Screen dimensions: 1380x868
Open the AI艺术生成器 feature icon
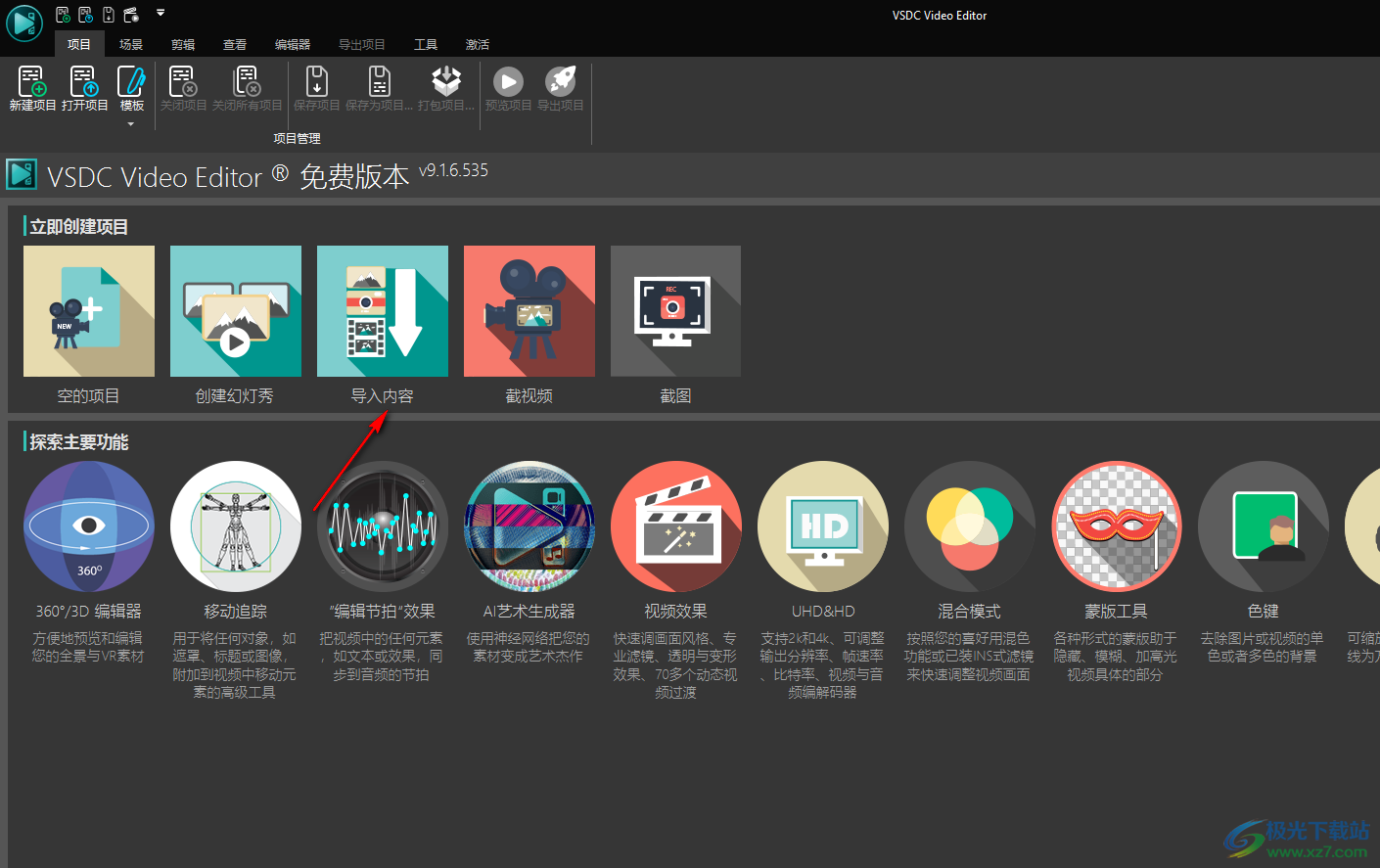click(529, 526)
